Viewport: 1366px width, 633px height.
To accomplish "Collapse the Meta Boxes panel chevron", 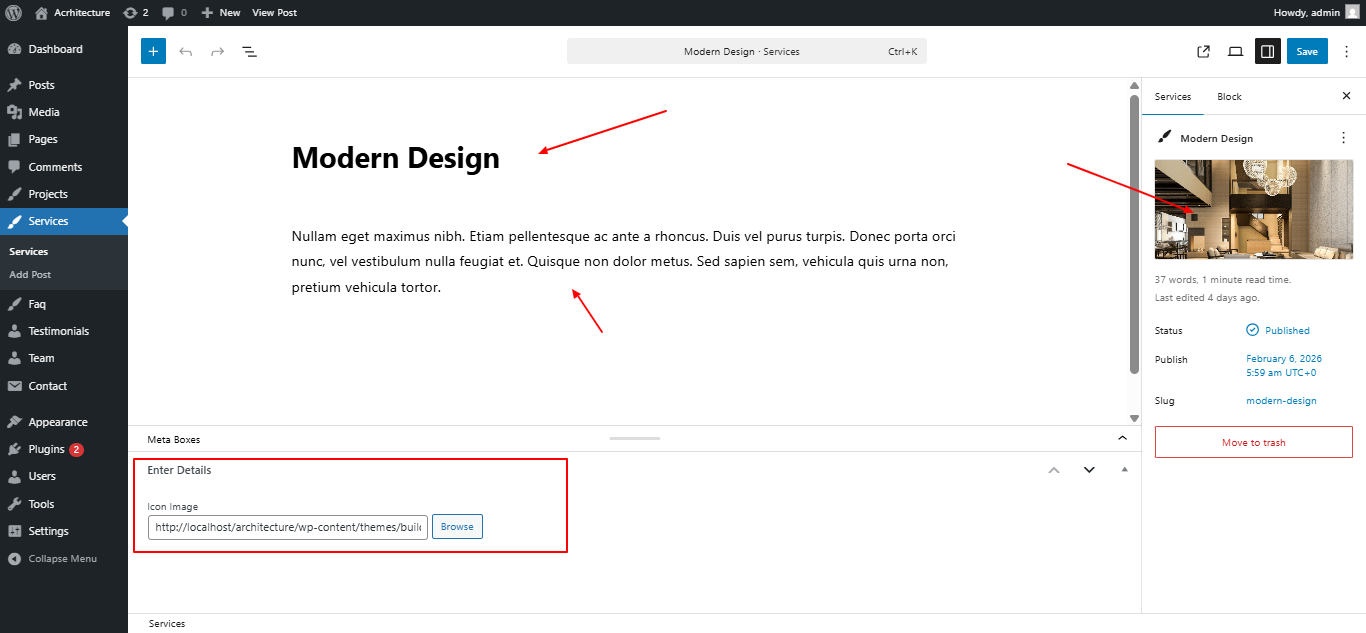I will tap(1122, 438).
